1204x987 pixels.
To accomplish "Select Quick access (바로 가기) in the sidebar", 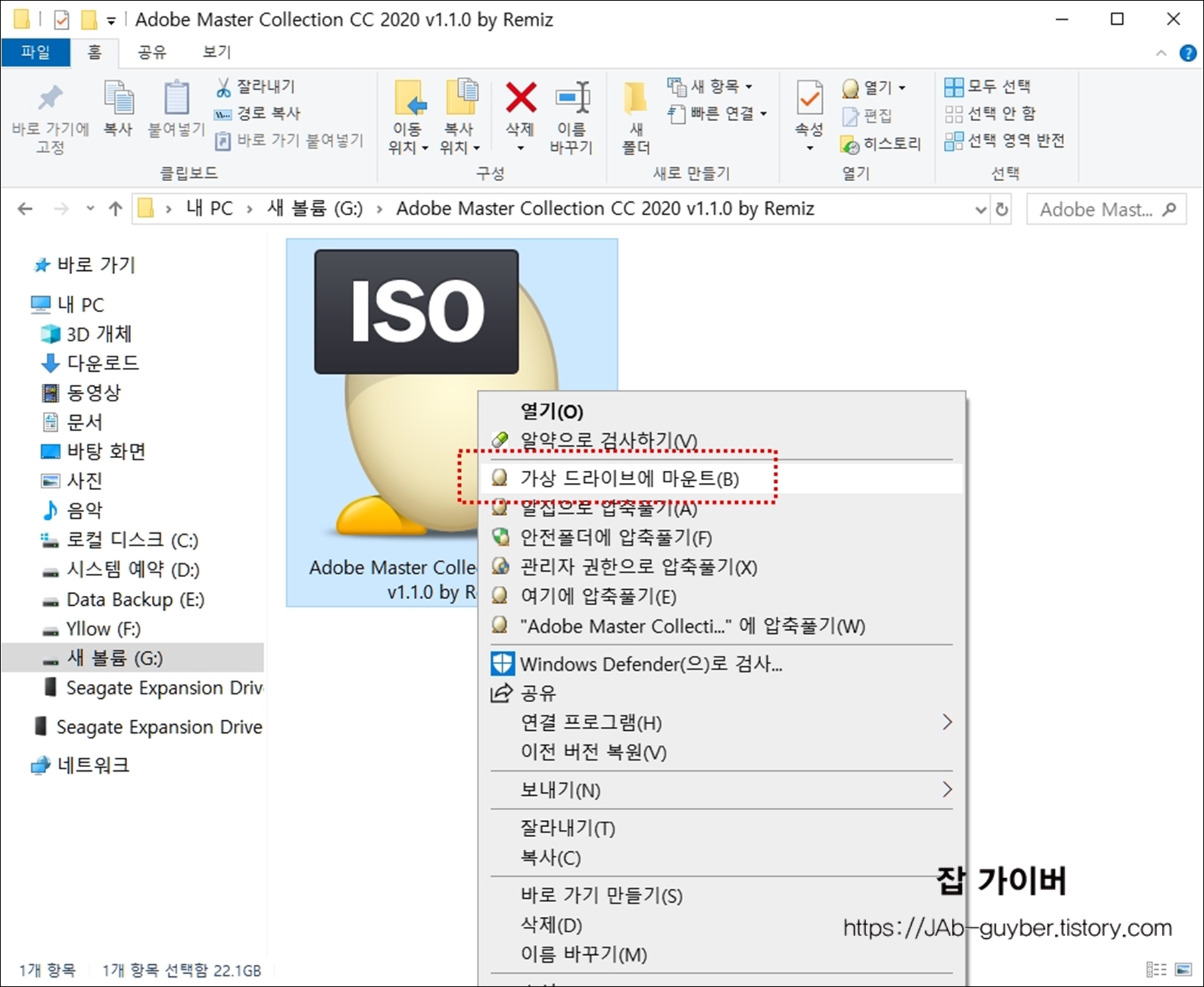I will point(85,265).
